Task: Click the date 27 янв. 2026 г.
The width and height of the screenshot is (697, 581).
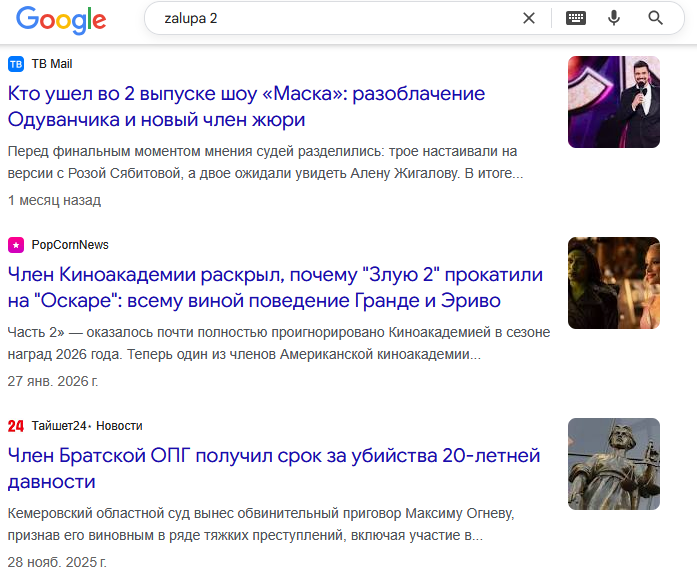Action: (x=53, y=381)
